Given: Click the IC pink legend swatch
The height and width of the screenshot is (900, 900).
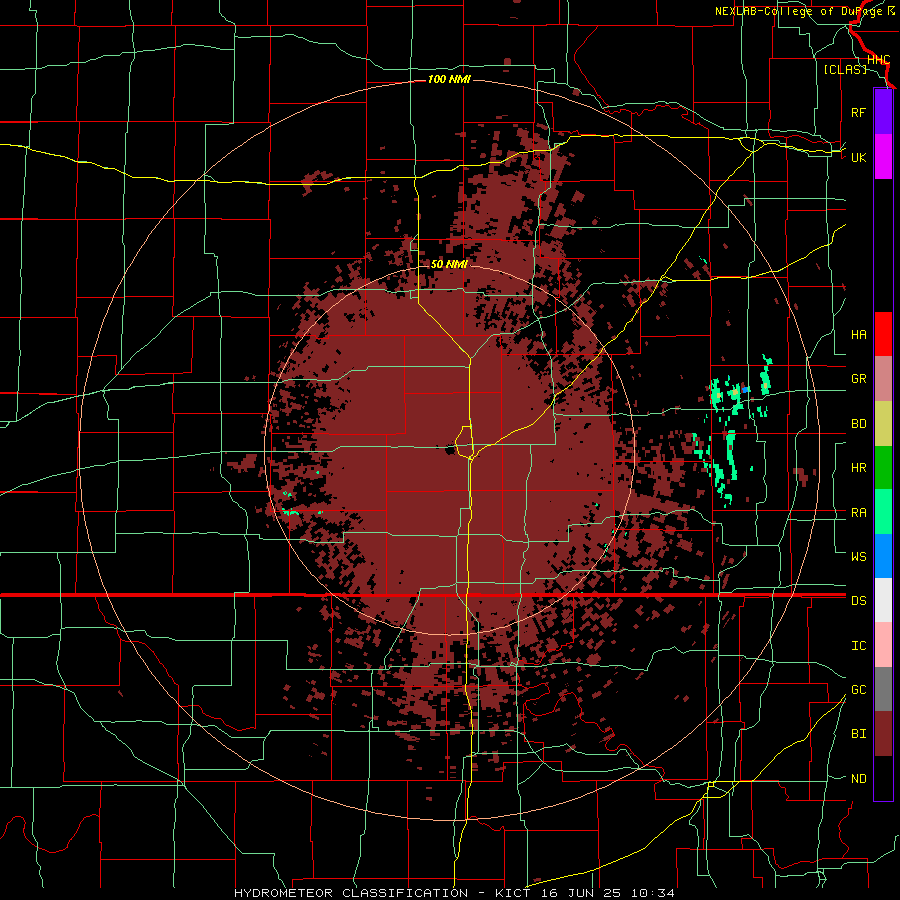Looking at the screenshot, I should click(883, 645).
